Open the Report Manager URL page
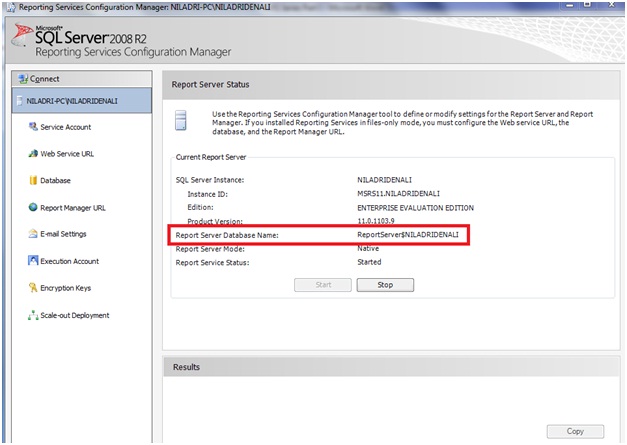 pos(73,208)
